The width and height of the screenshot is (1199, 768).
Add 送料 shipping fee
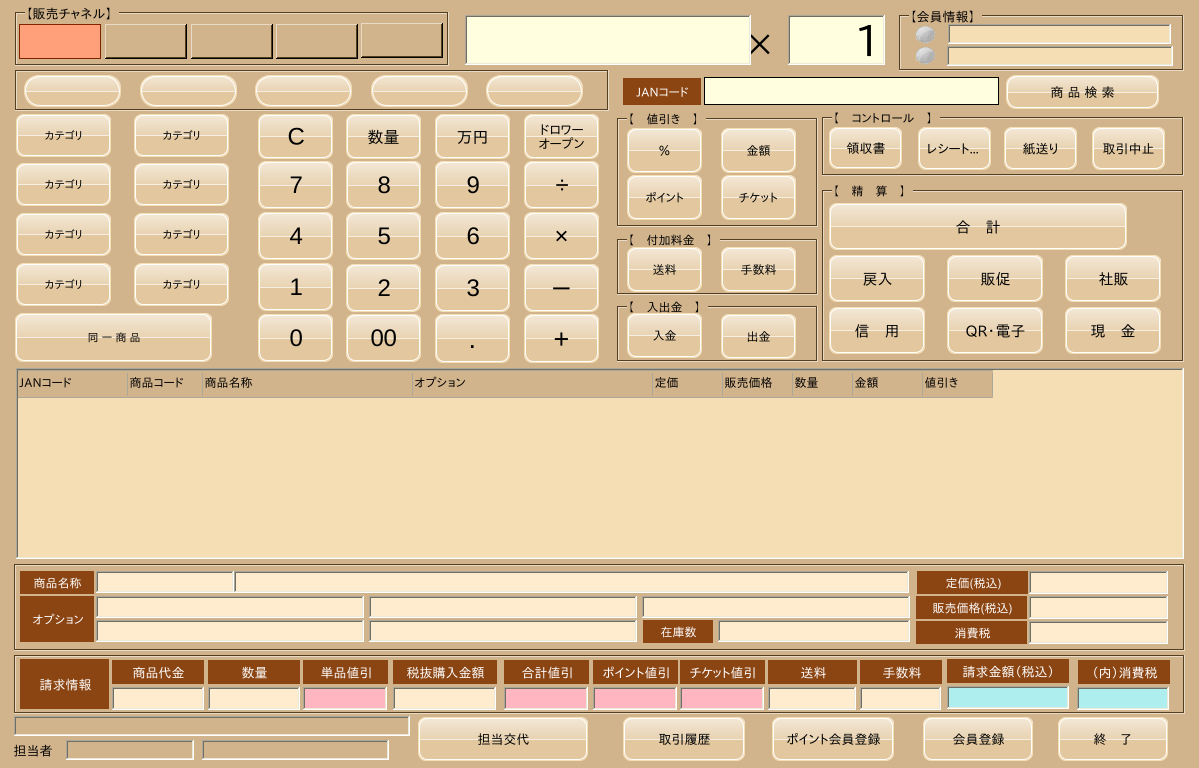(x=664, y=270)
